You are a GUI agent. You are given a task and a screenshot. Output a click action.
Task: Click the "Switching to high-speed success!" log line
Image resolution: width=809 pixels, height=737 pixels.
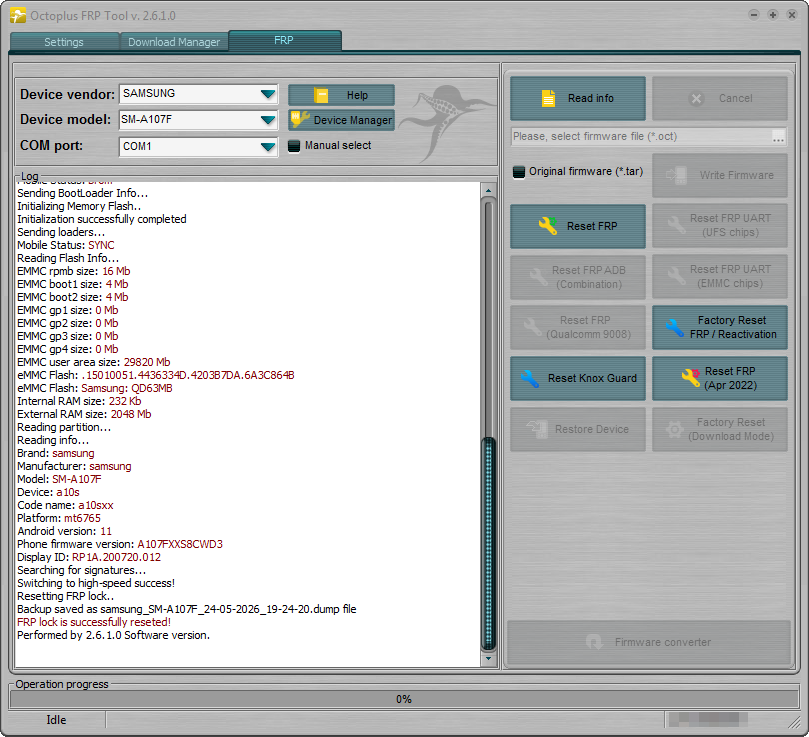[96, 583]
